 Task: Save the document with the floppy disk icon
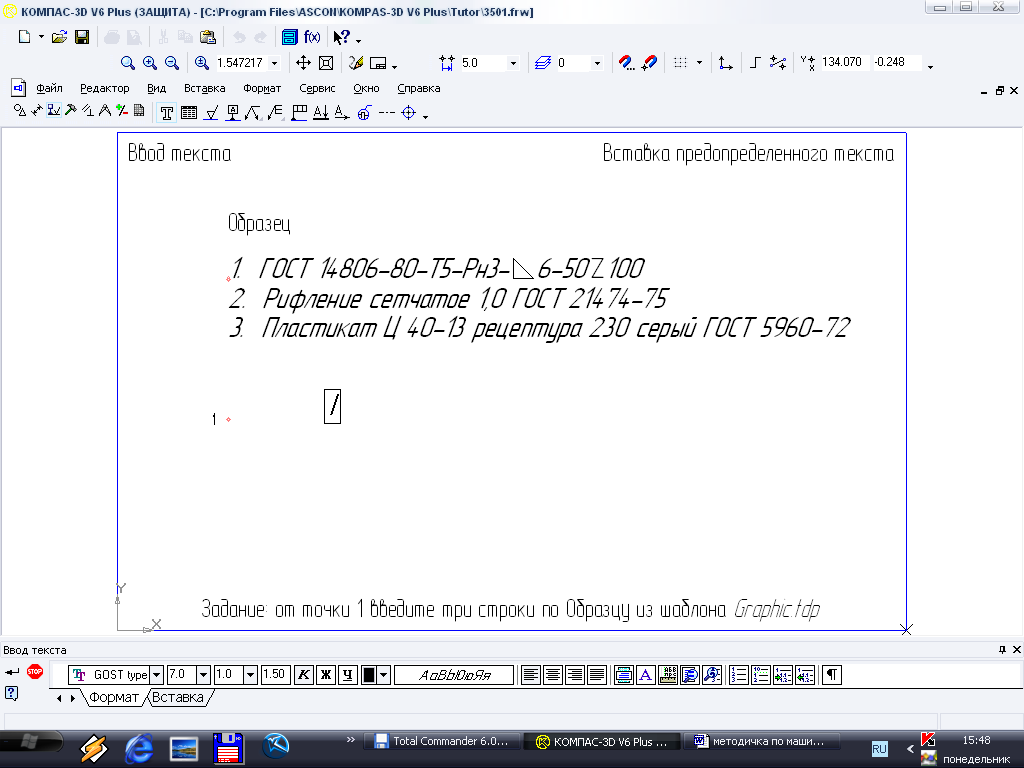point(82,37)
